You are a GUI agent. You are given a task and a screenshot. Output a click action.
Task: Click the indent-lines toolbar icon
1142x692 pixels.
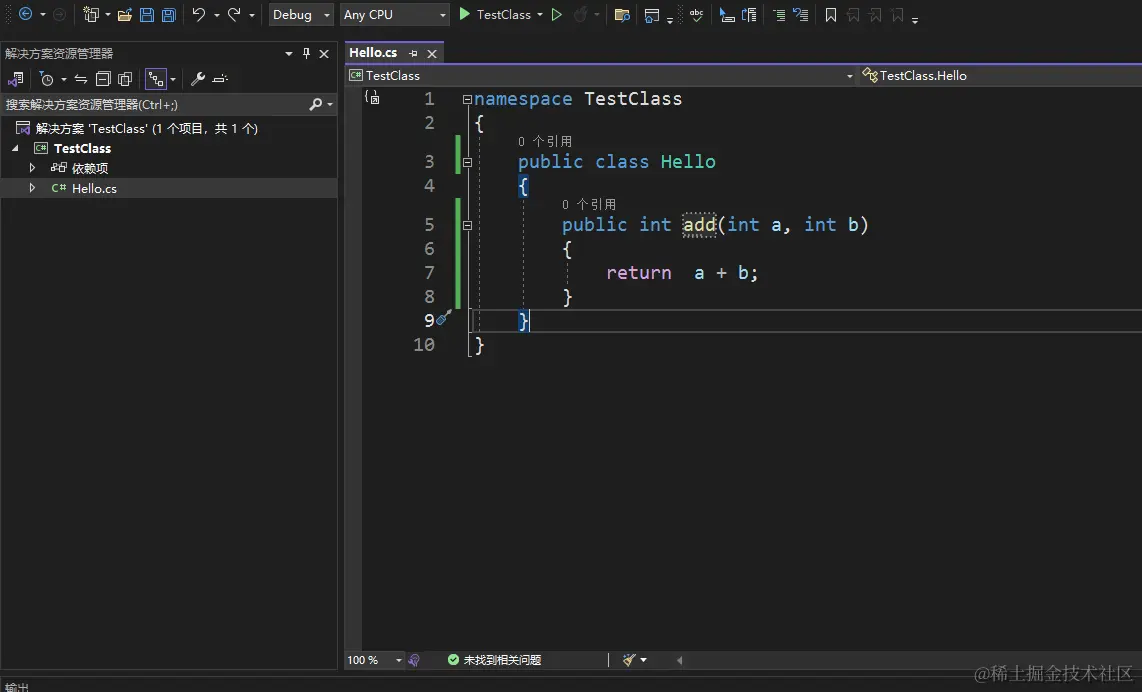pos(779,15)
